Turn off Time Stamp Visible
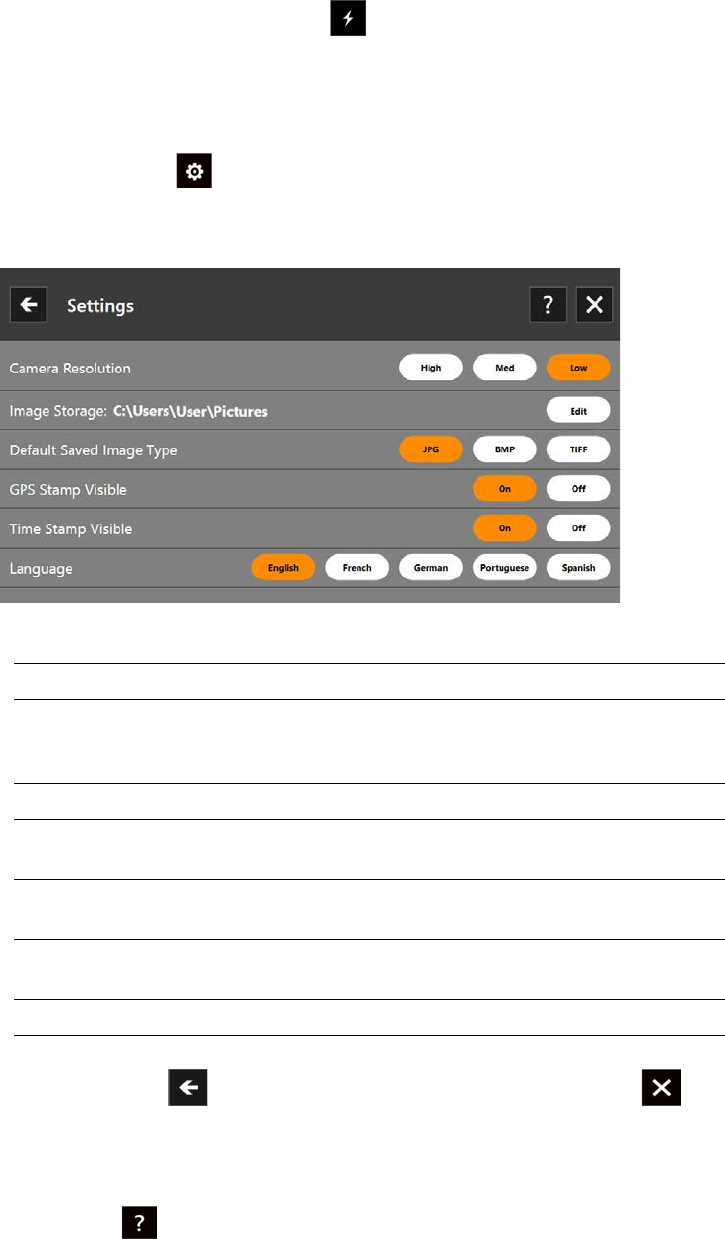 [578, 528]
